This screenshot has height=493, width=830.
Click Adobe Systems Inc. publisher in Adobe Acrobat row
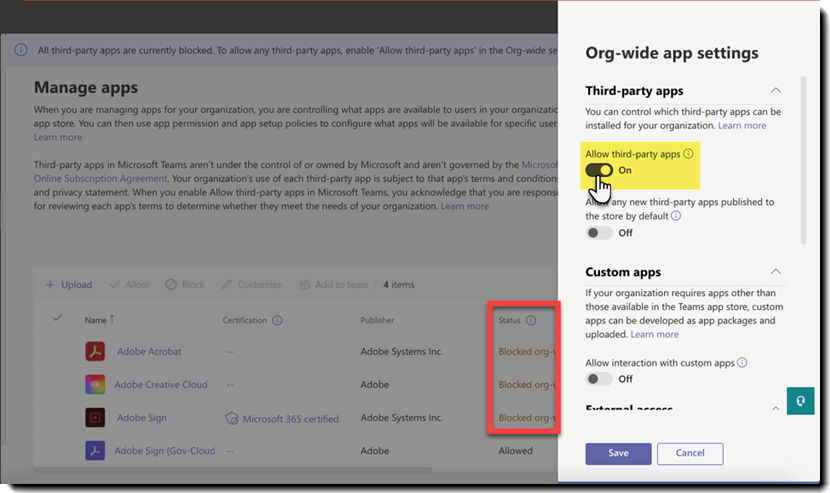point(401,351)
